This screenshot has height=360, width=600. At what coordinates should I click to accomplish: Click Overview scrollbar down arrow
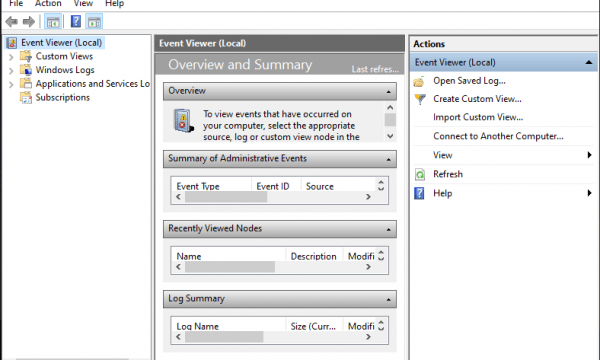pyautogui.click(x=390, y=136)
